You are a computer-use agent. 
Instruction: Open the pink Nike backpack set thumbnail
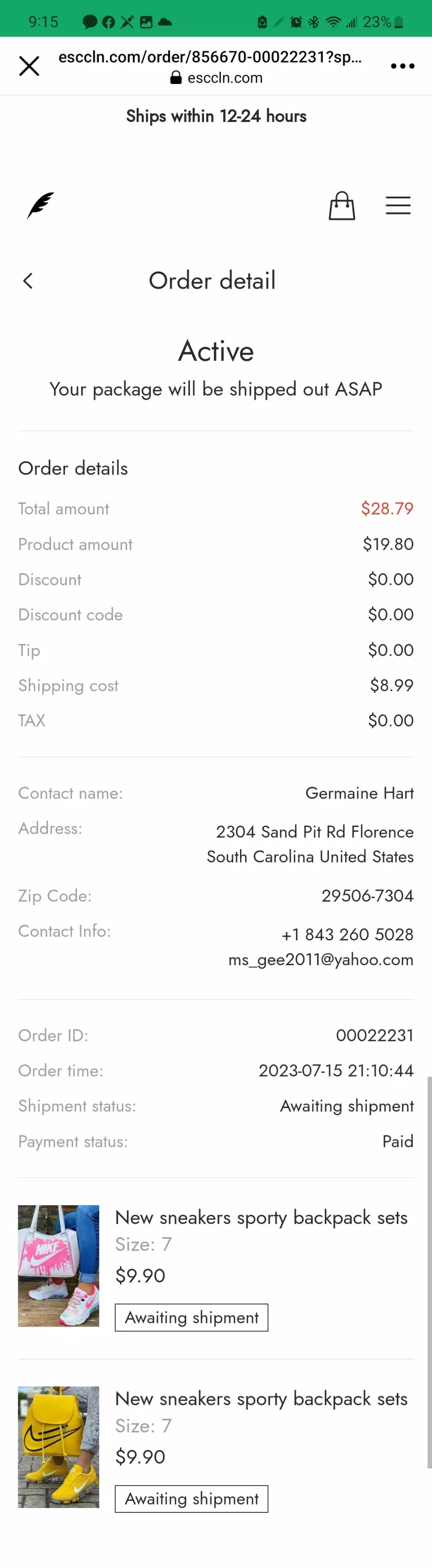59,1266
